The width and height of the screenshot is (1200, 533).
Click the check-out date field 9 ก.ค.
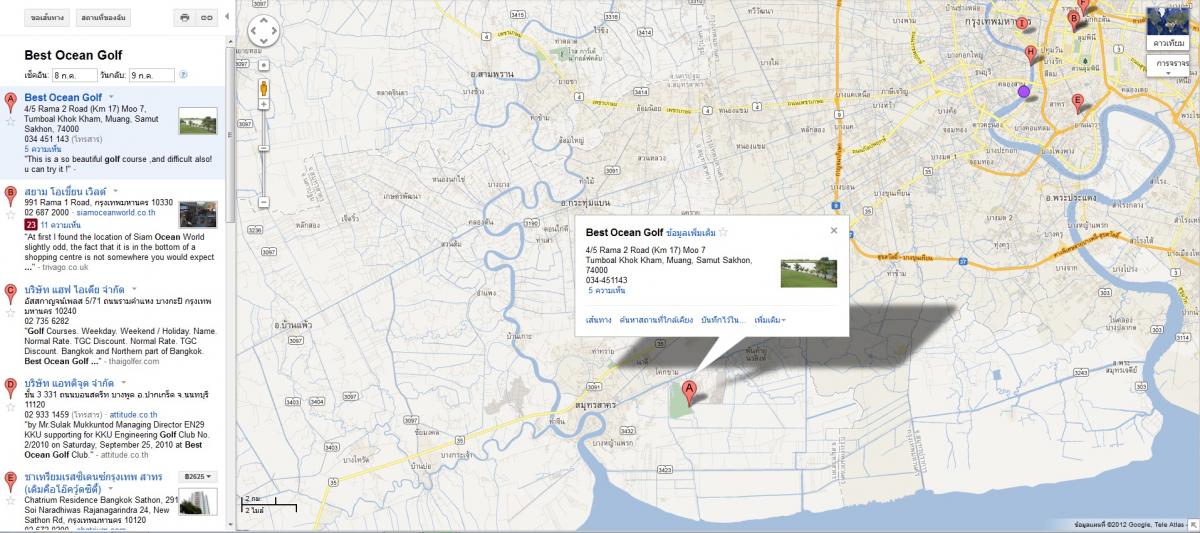(154, 75)
